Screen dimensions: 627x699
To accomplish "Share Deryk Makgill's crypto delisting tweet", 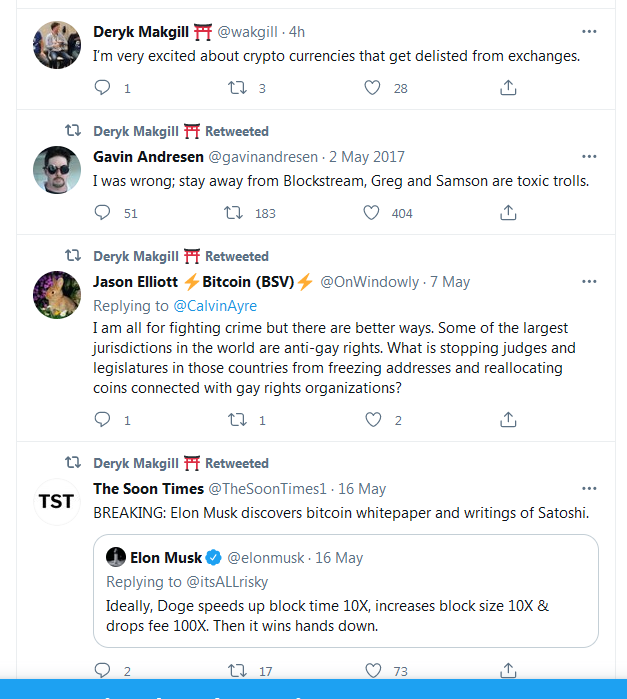I will (x=508, y=87).
